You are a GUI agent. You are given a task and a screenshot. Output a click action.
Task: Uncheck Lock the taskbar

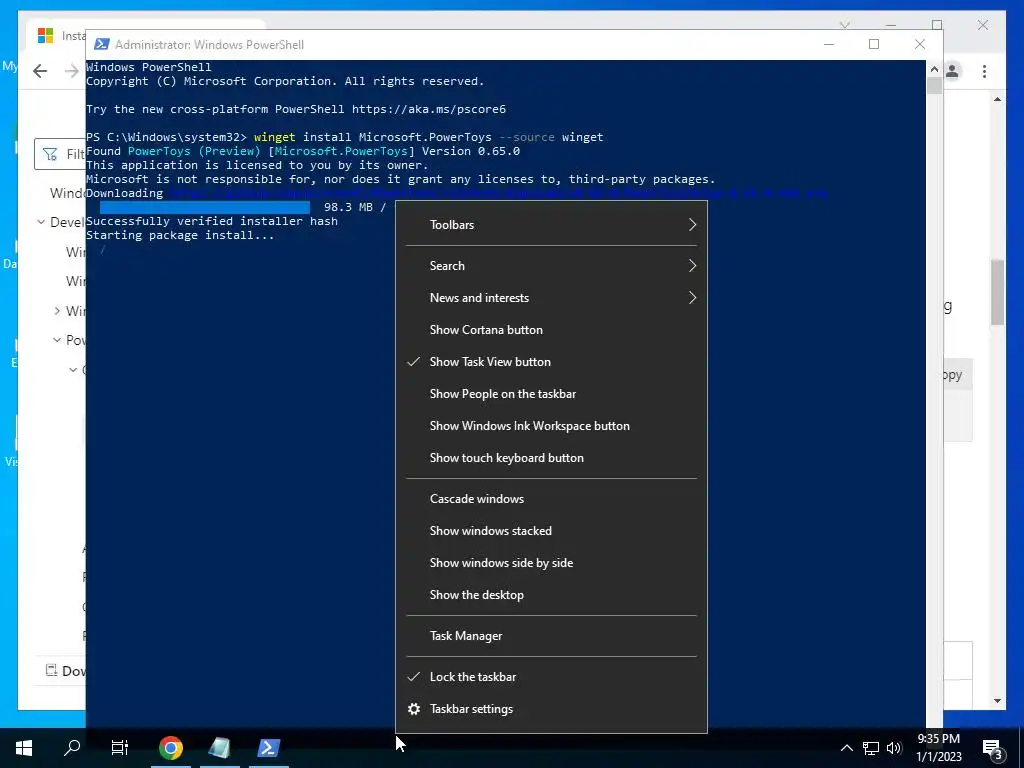(551, 677)
